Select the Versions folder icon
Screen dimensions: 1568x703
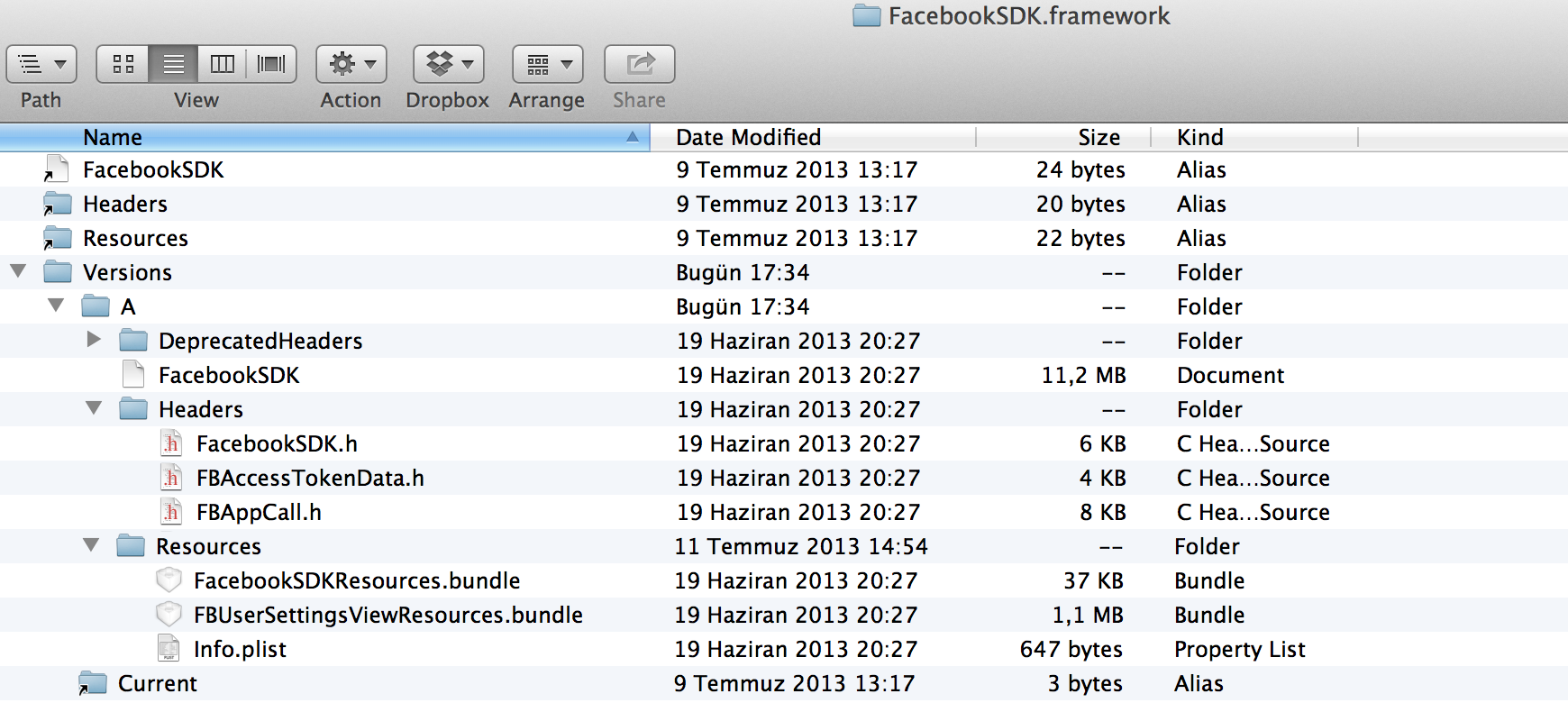pyautogui.click(x=58, y=271)
